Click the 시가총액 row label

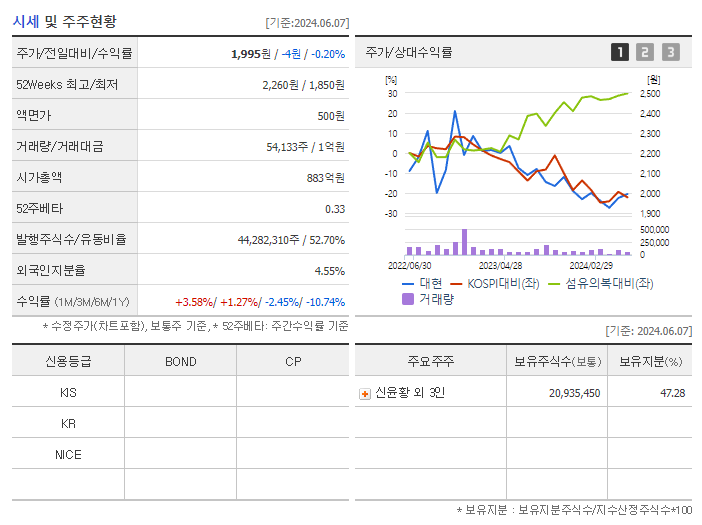pos(39,177)
